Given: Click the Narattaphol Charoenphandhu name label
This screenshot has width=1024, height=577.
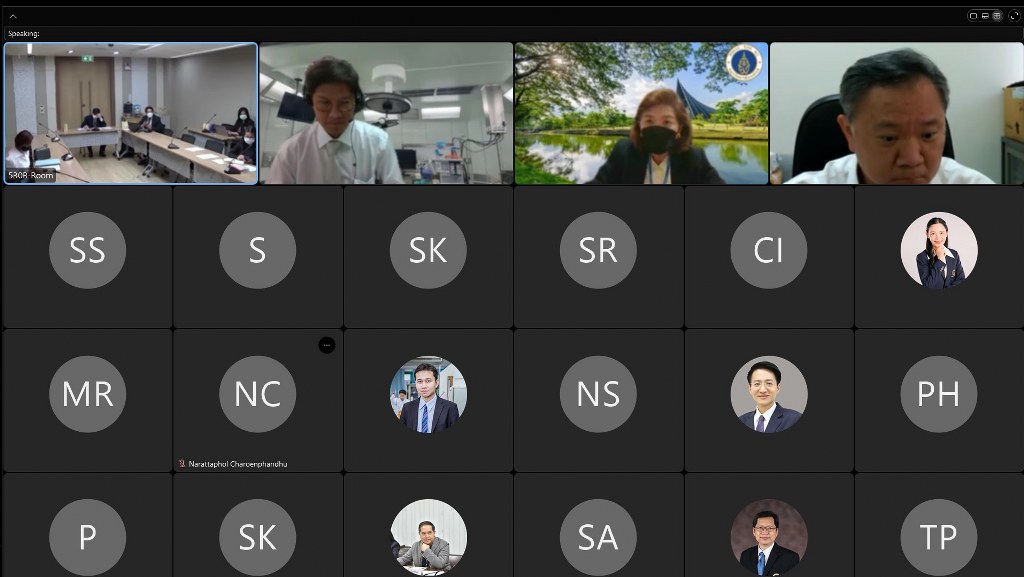Looking at the screenshot, I should point(238,464).
